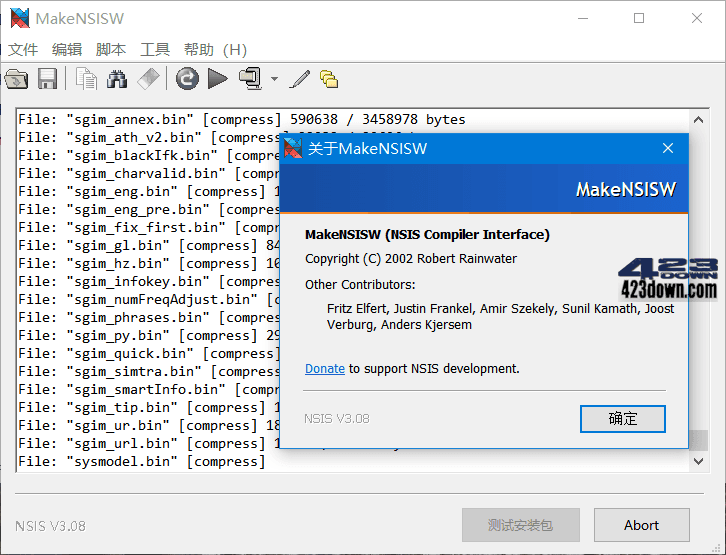Click the log line for "sgim_py.bin"
The image size is (726, 555).
(x=149, y=336)
